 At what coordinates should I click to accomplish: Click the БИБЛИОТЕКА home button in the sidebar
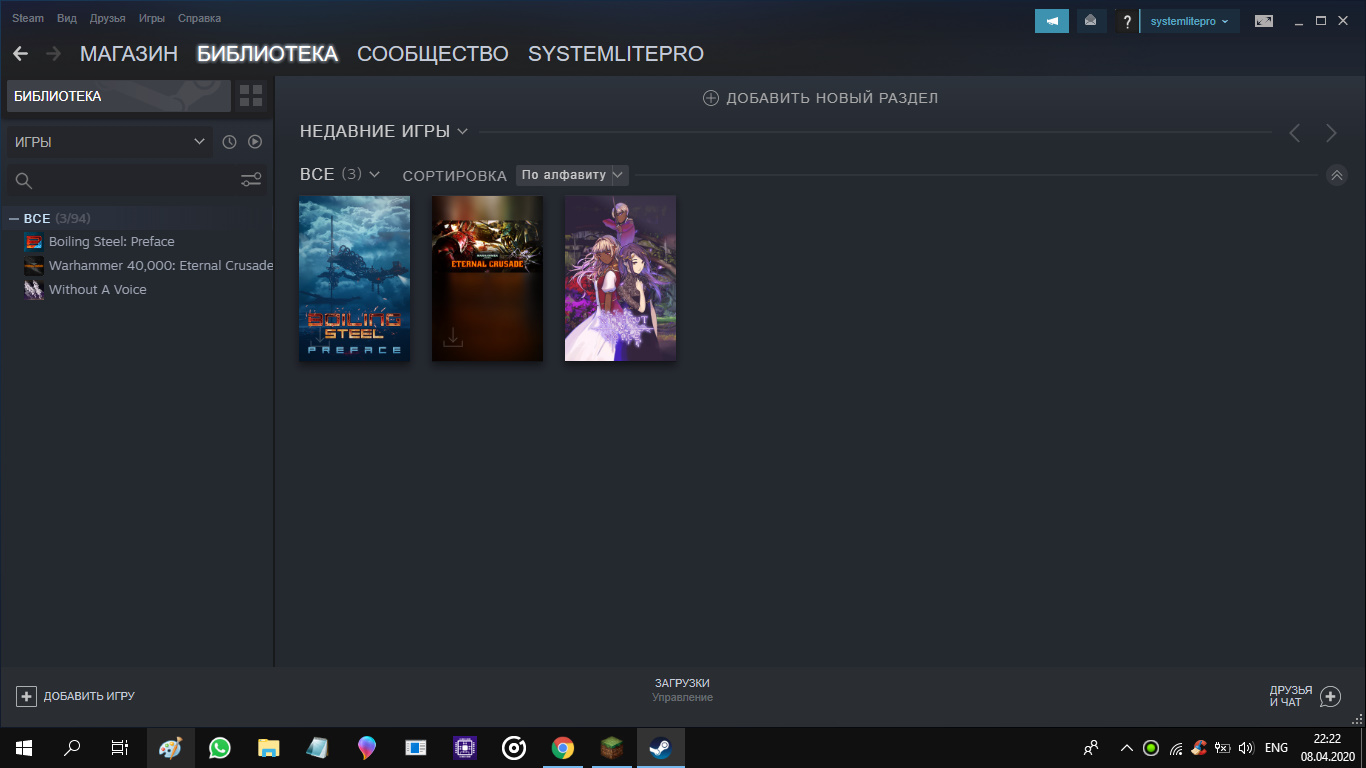click(119, 96)
